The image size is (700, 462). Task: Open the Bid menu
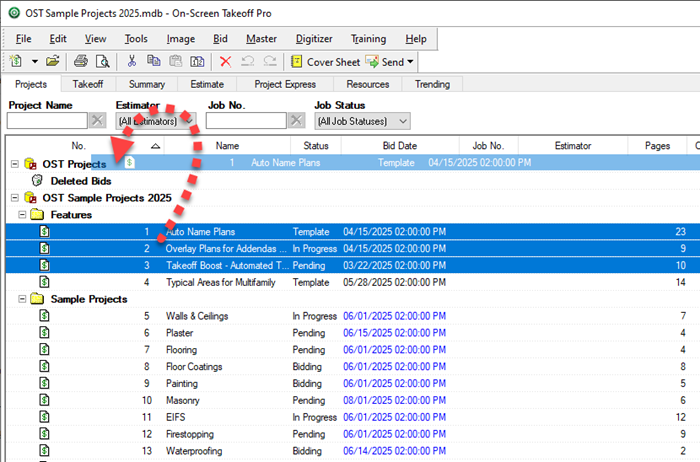(220, 39)
